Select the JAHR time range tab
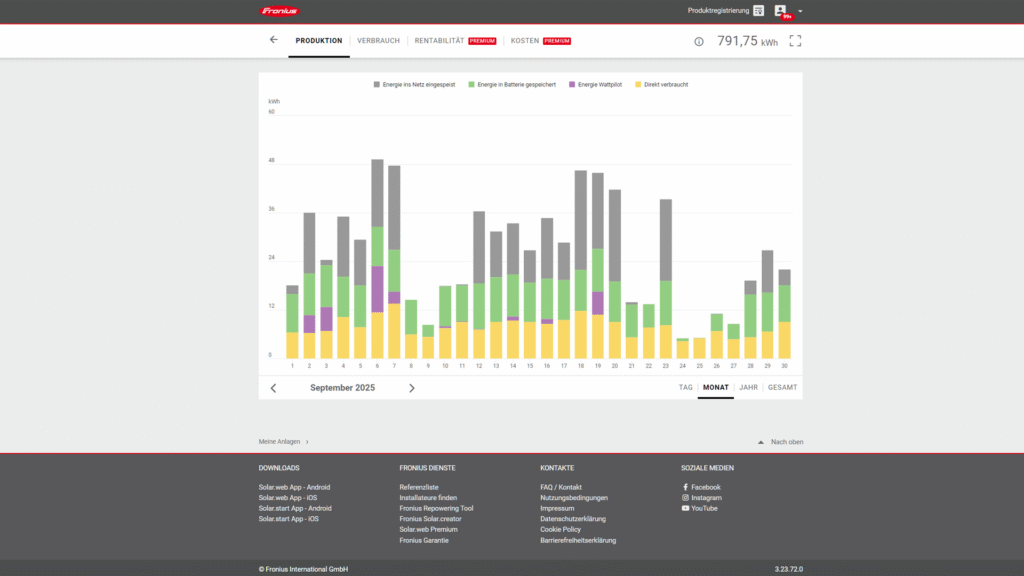Screen dimensions: 1024x576 point(748,387)
